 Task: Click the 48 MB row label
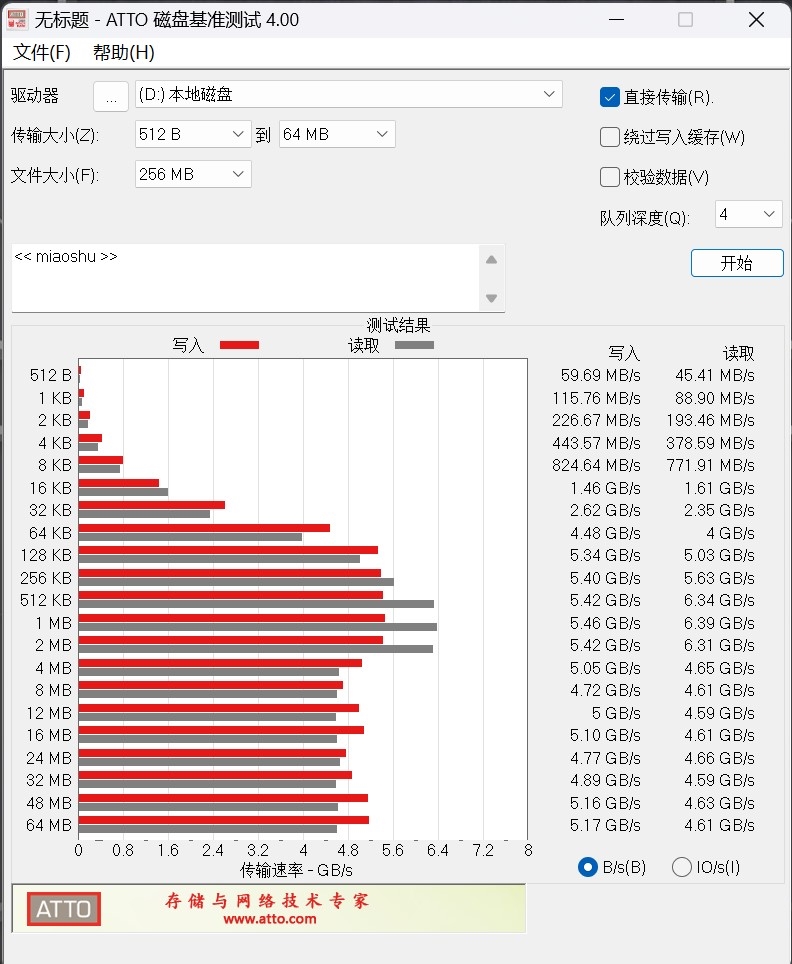[49, 804]
